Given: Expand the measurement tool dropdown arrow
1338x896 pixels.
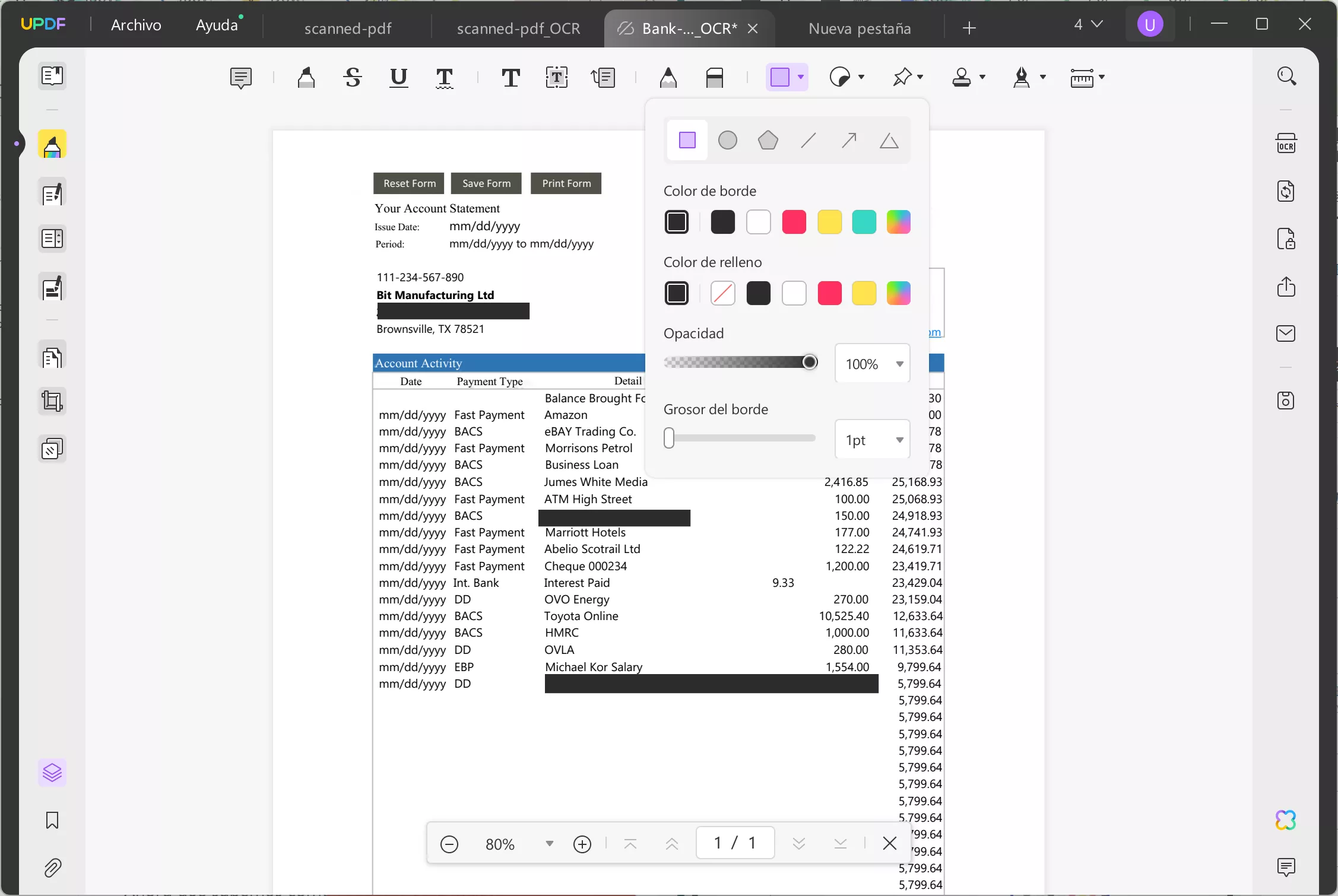Looking at the screenshot, I should pyautogui.click(x=1102, y=77).
